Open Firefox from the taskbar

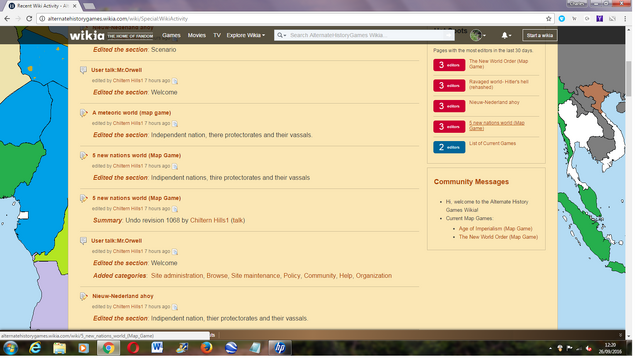point(207,348)
